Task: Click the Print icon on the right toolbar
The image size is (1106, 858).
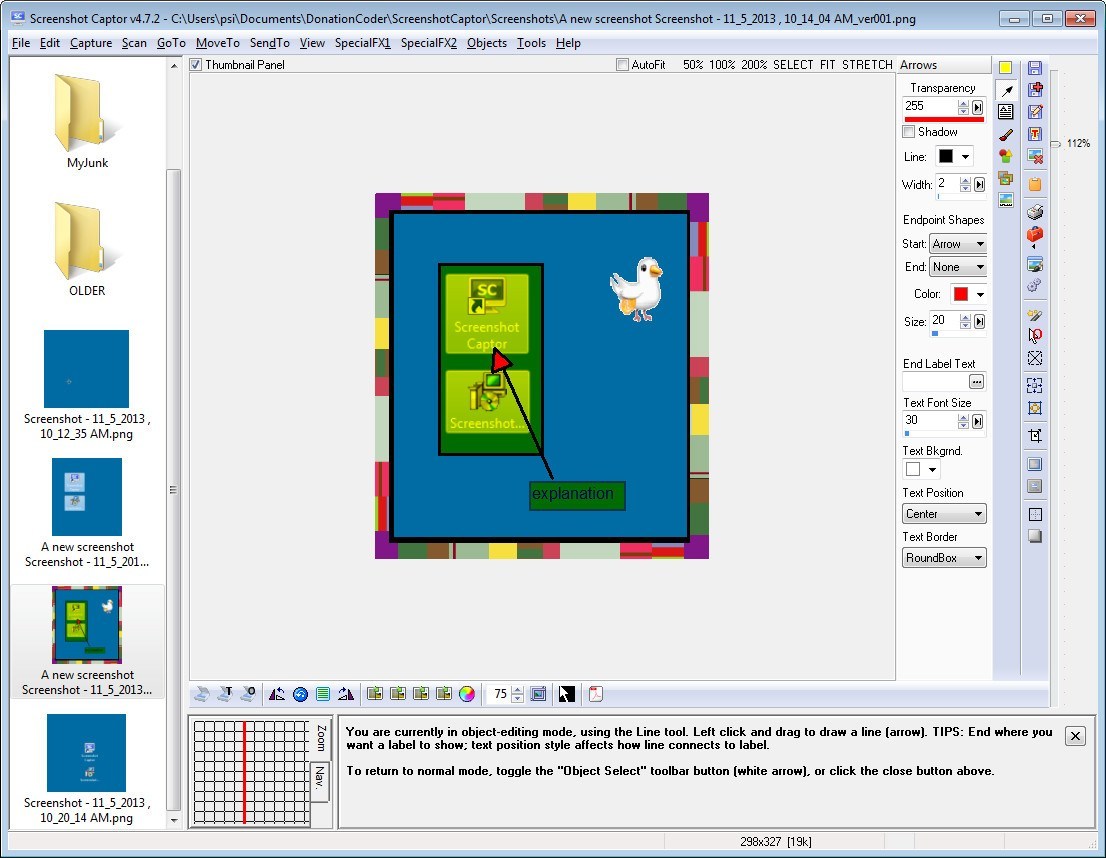Action: pyautogui.click(x=1036, y=211)
